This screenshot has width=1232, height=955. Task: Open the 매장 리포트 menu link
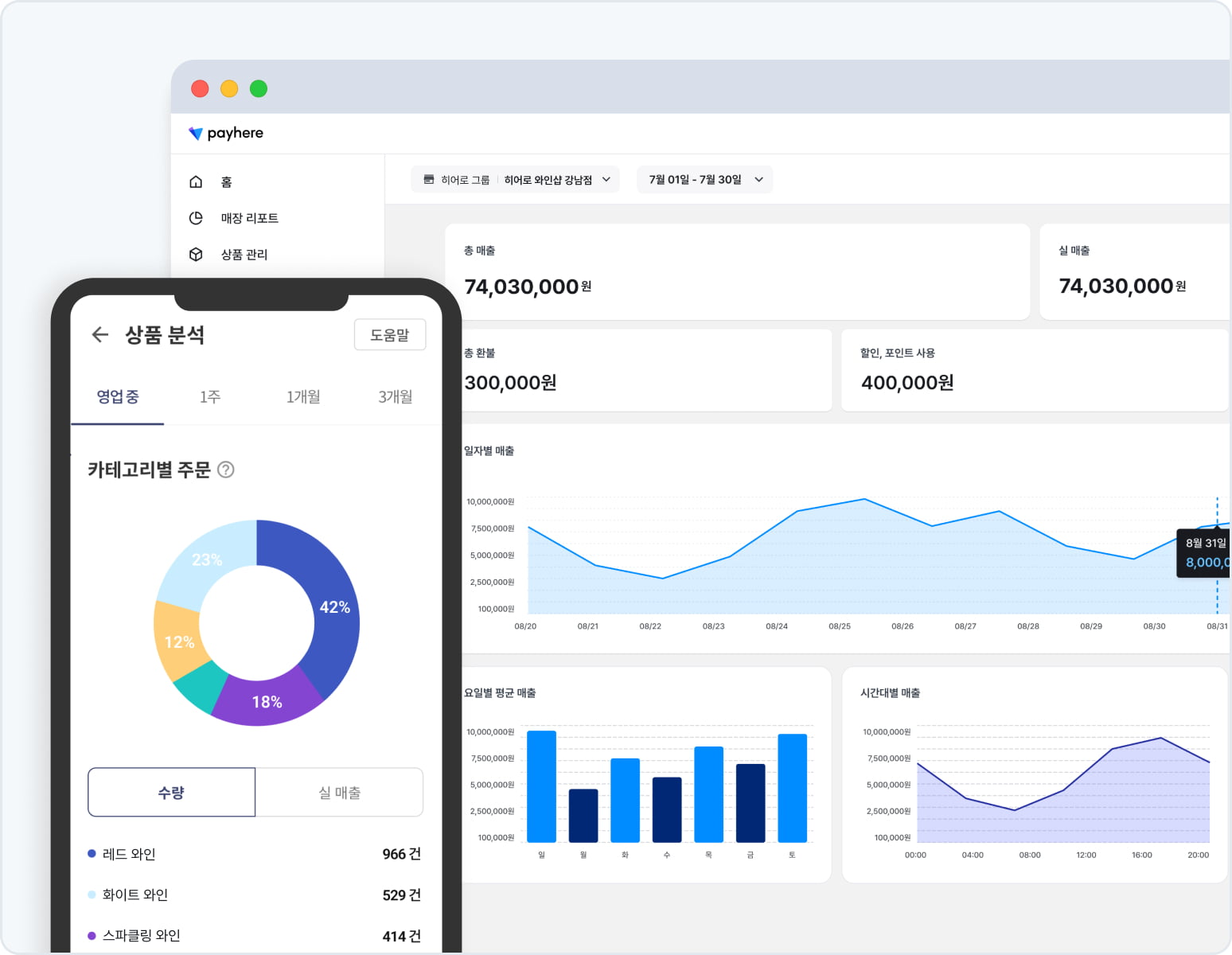point(250,218)
